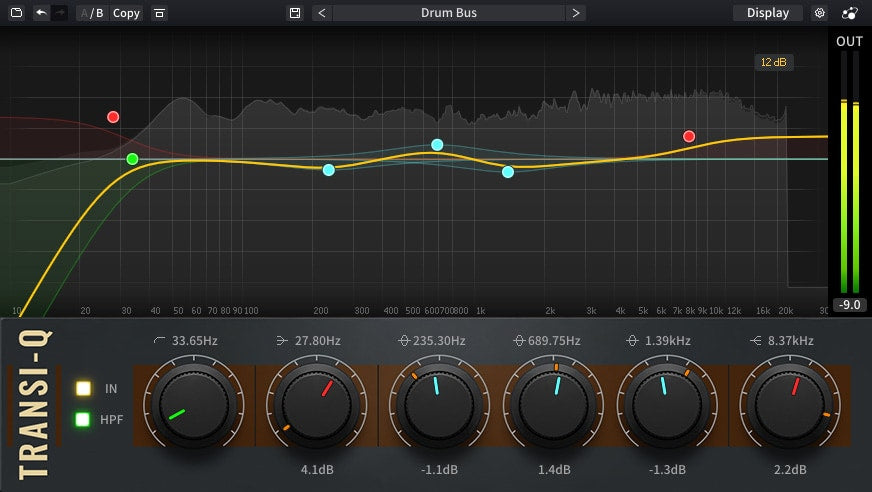Click the bell shape icon at 1.39kHz
This screenshot has height=492, width=872.
[x=632, y=340]
